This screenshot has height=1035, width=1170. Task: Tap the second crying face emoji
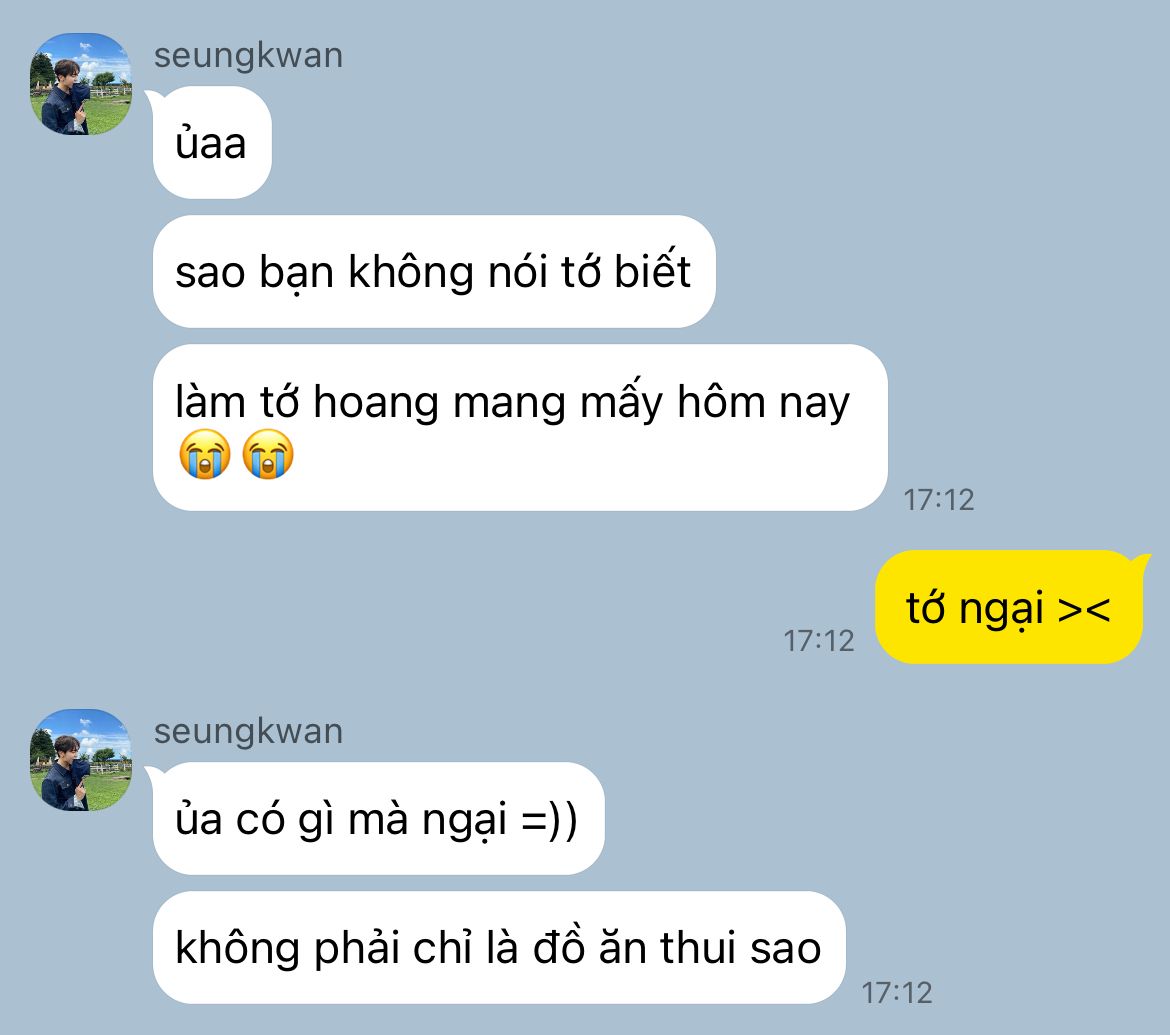[x=268, y=454]
